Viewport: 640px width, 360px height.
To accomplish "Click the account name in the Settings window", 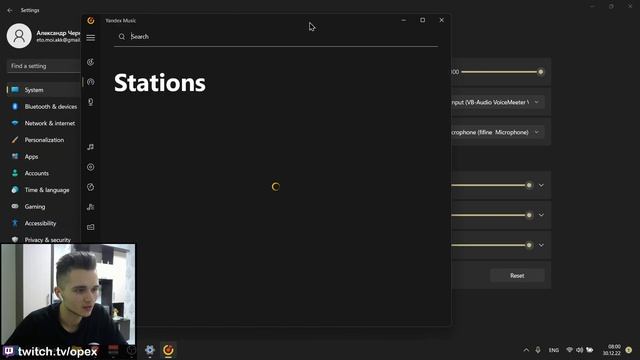I will (x=58, y=33).
